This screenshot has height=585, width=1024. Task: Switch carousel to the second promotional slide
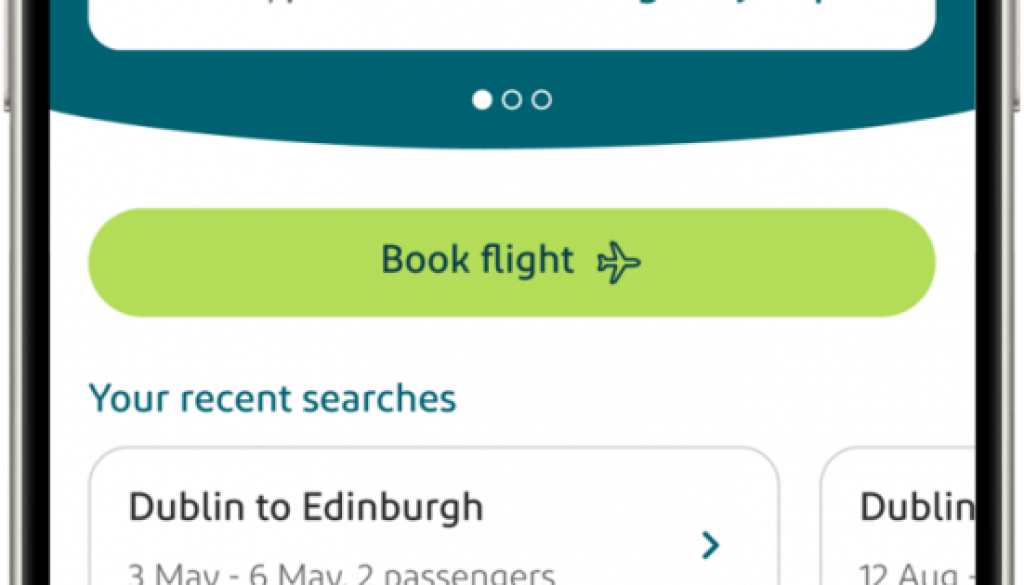pyautogui.click(x=512, y=100)
